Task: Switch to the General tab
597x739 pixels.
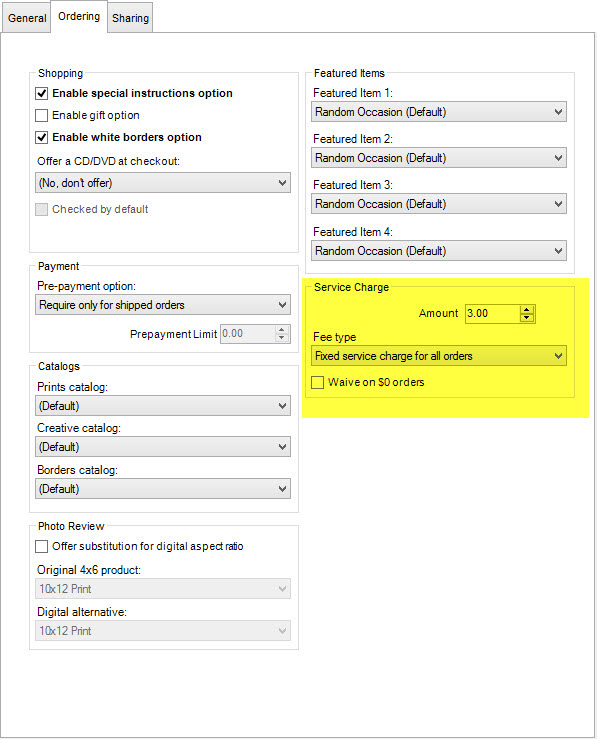Action: coord(26,18)
